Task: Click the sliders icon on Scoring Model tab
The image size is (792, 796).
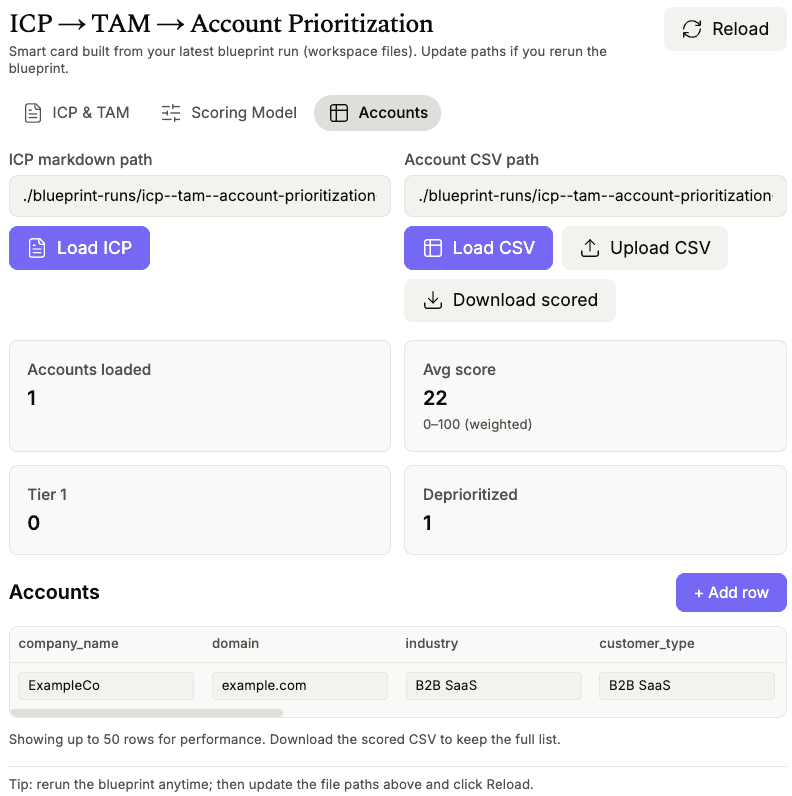Action: tap(171, 113)
